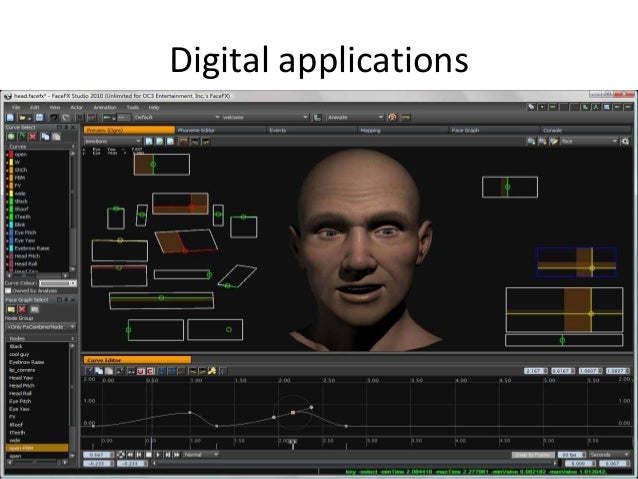This screenshot has width=638, height=479.
Task: Switch to the Face Graph tab
Action: tap(494, 130)
